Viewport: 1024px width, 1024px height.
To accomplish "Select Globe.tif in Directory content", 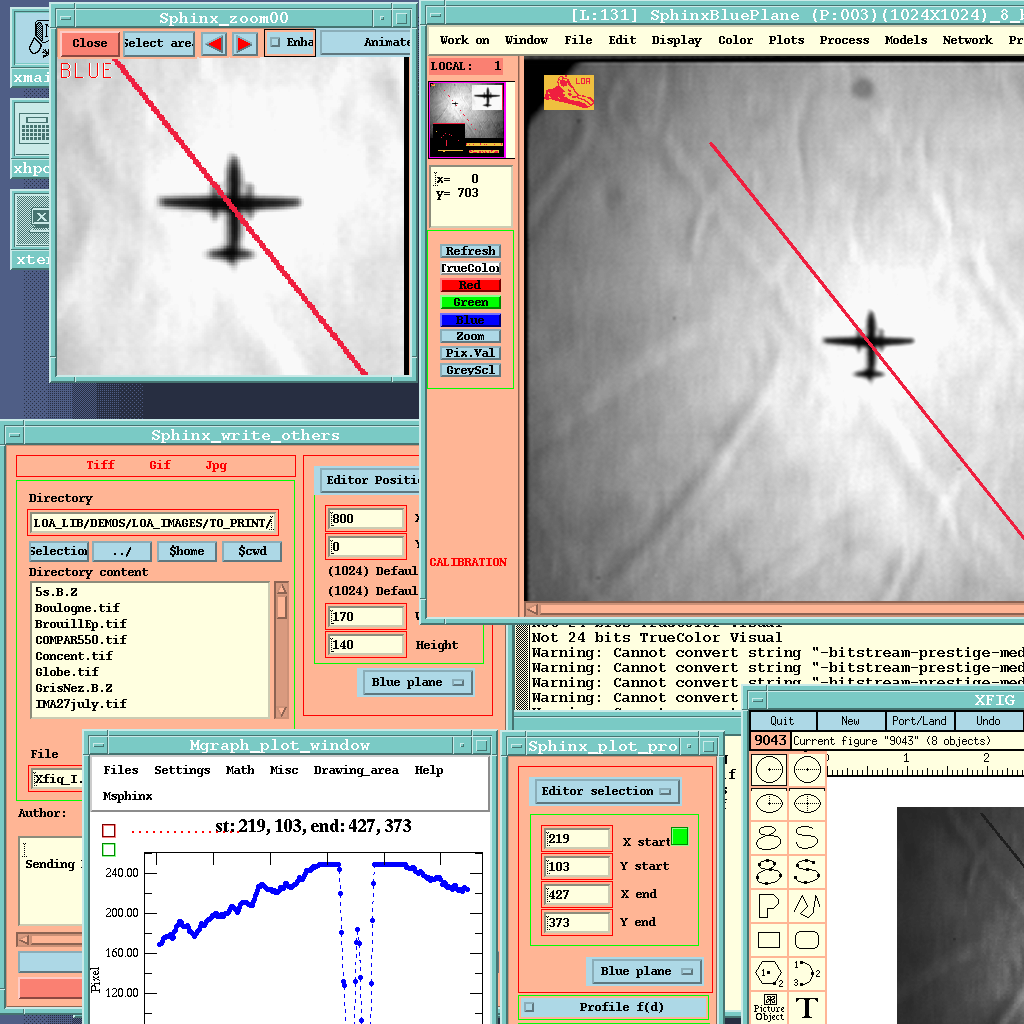I will pyautogui.click(x=67, y=672).
